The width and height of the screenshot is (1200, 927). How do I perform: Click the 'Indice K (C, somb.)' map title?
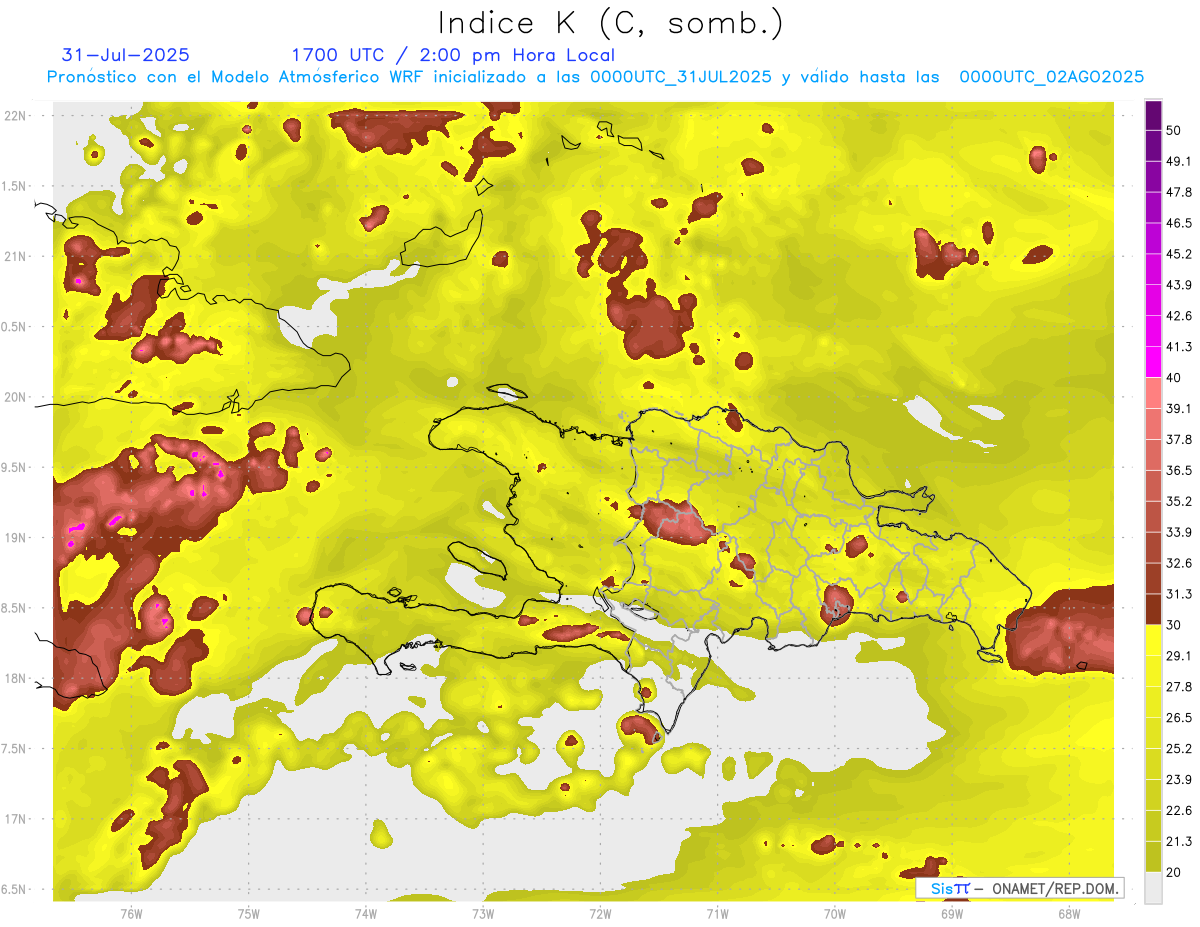[611, 22]
